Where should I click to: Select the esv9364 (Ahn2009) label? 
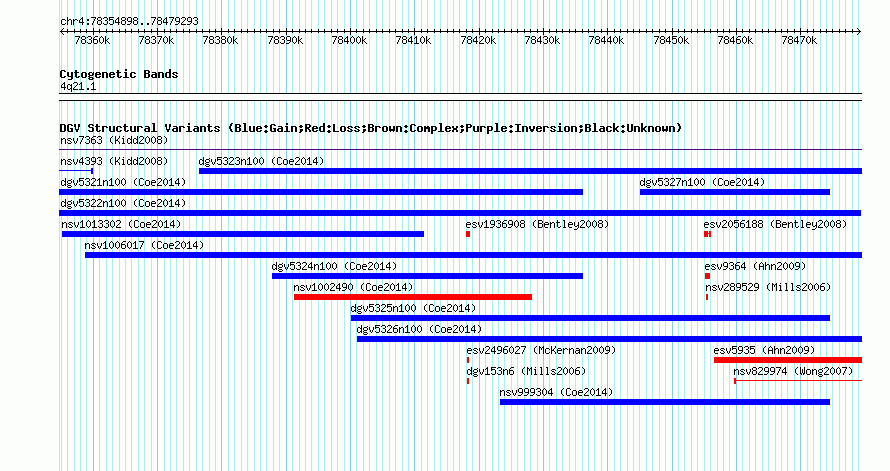[755, 266]
